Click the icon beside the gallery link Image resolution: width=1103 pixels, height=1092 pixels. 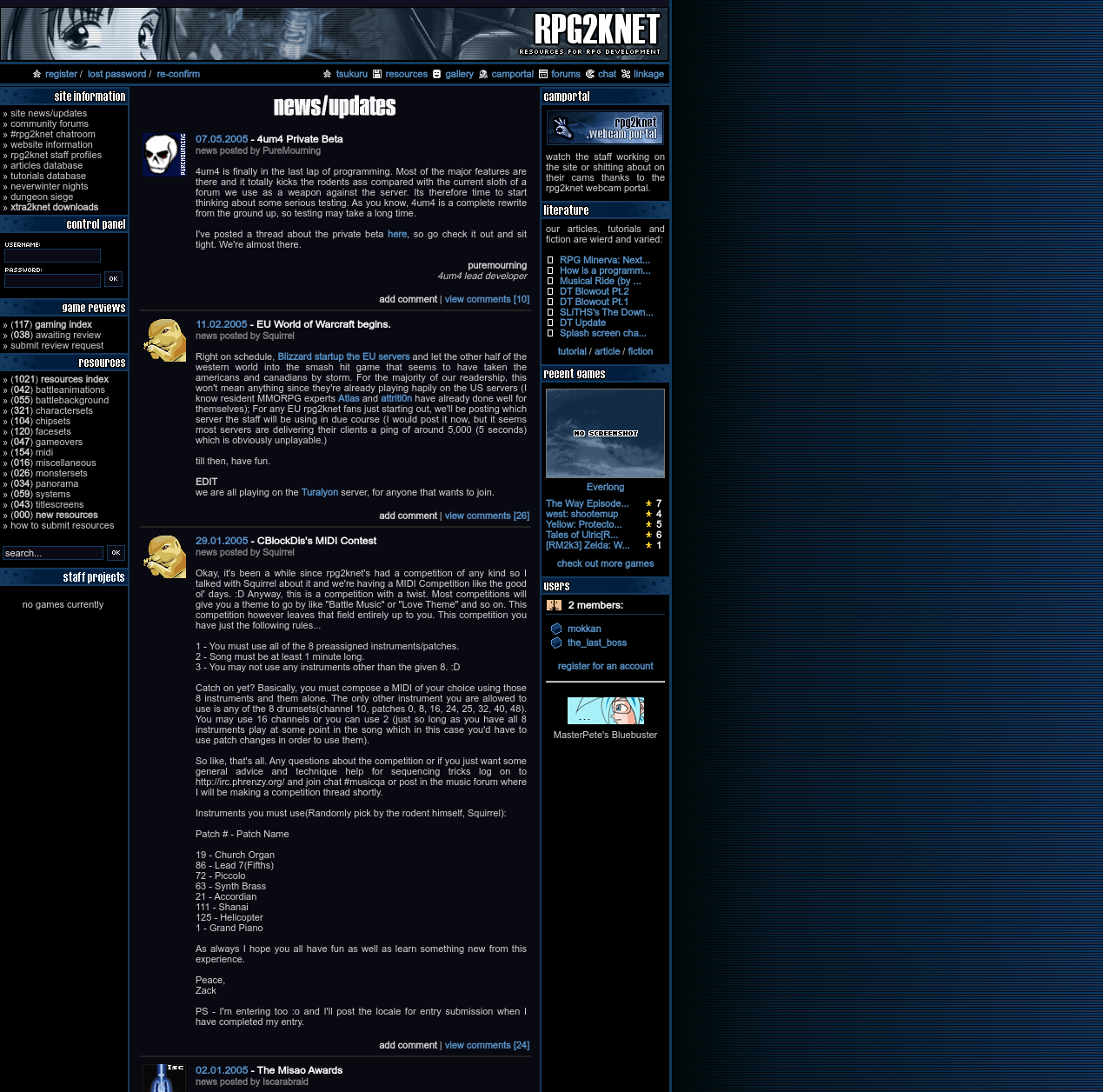point(437,75)
